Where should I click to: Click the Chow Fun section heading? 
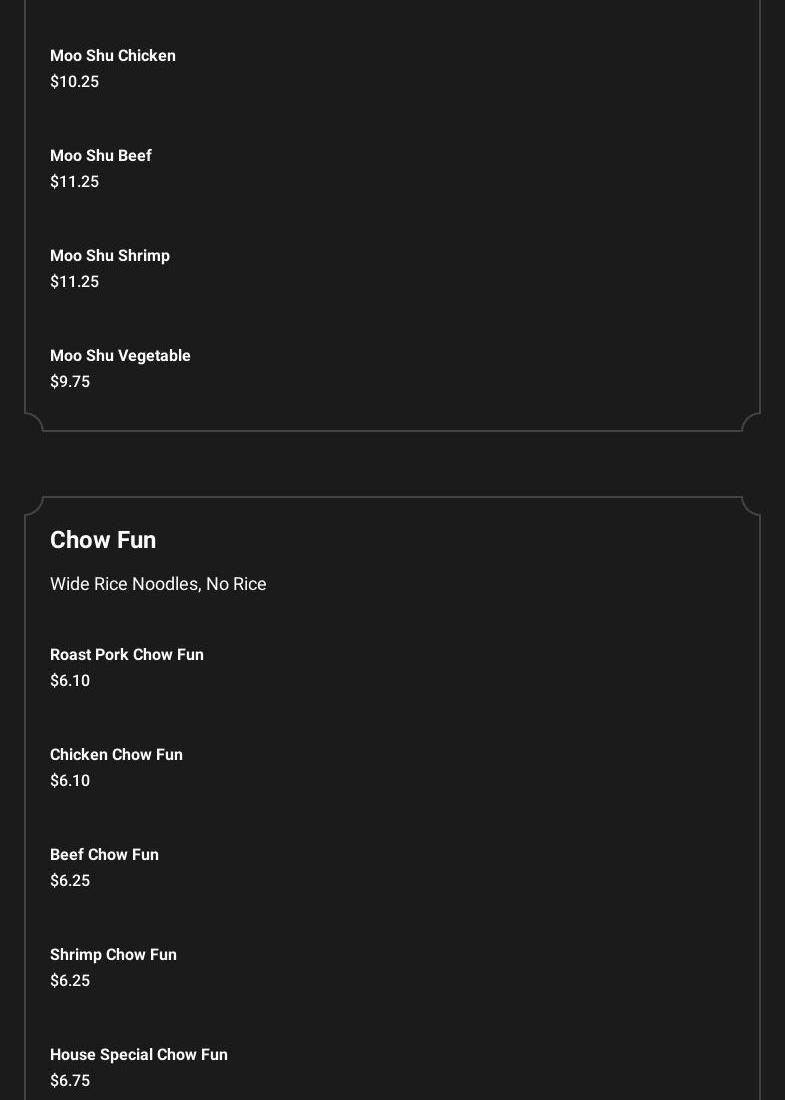tap(103, 540)
